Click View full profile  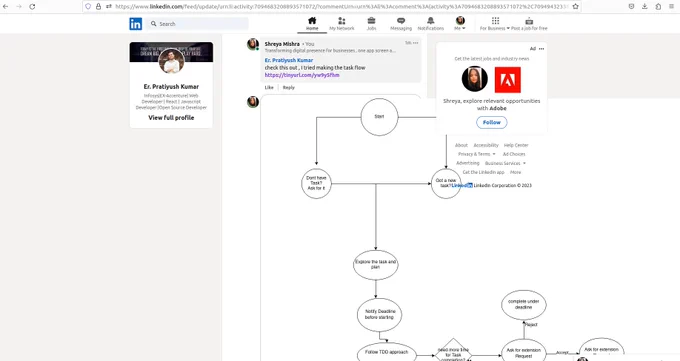point(171,118)
